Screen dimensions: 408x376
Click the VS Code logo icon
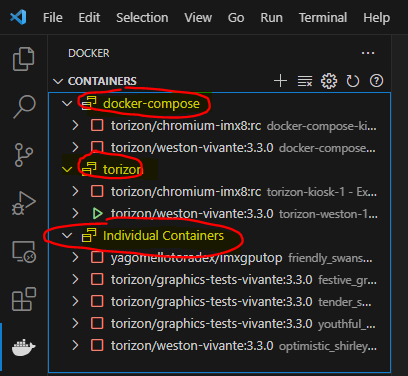[18, 17]
